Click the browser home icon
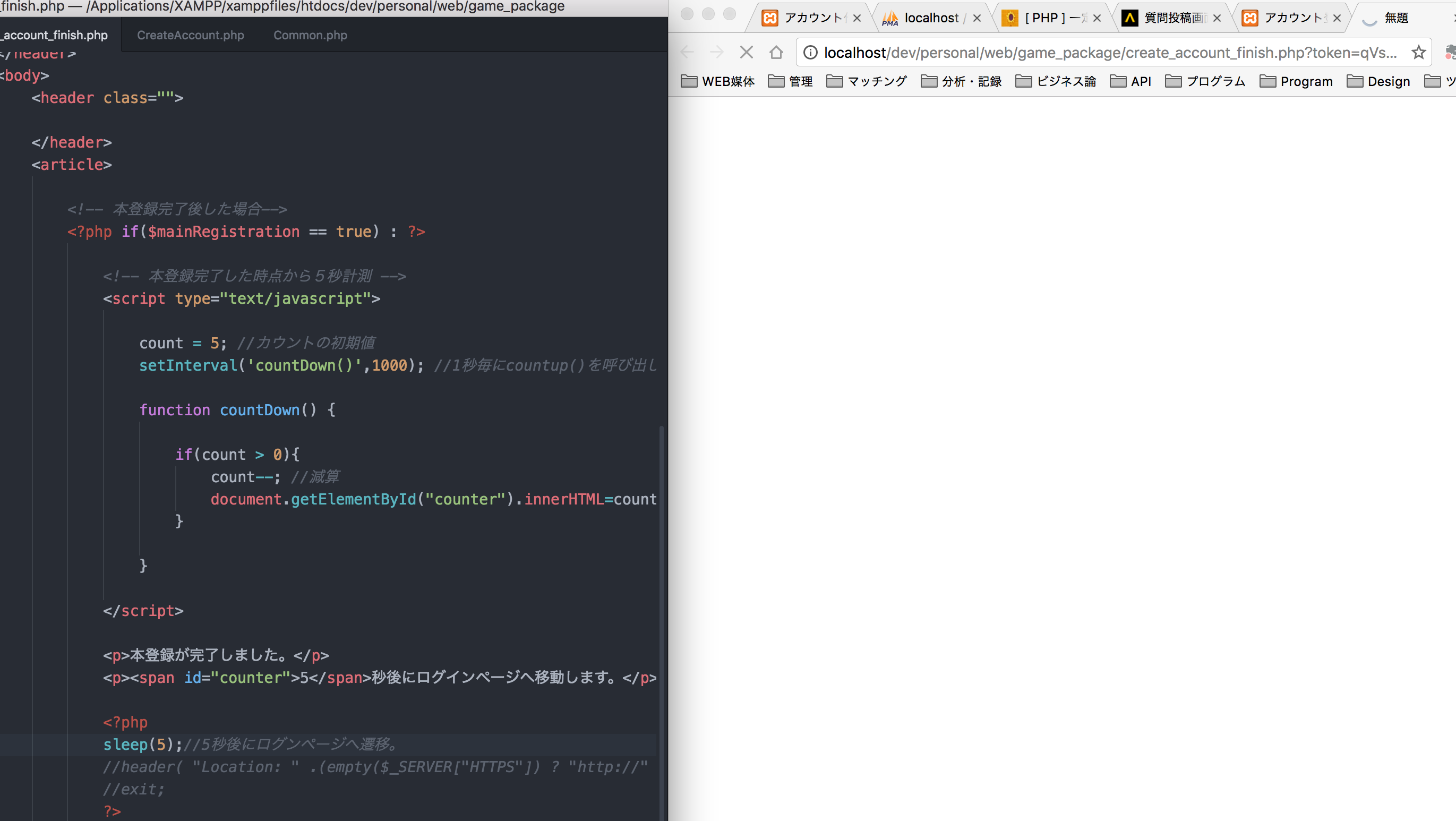Image resolution: width=1456 pixels, height=821 pixels. [776, 53]
